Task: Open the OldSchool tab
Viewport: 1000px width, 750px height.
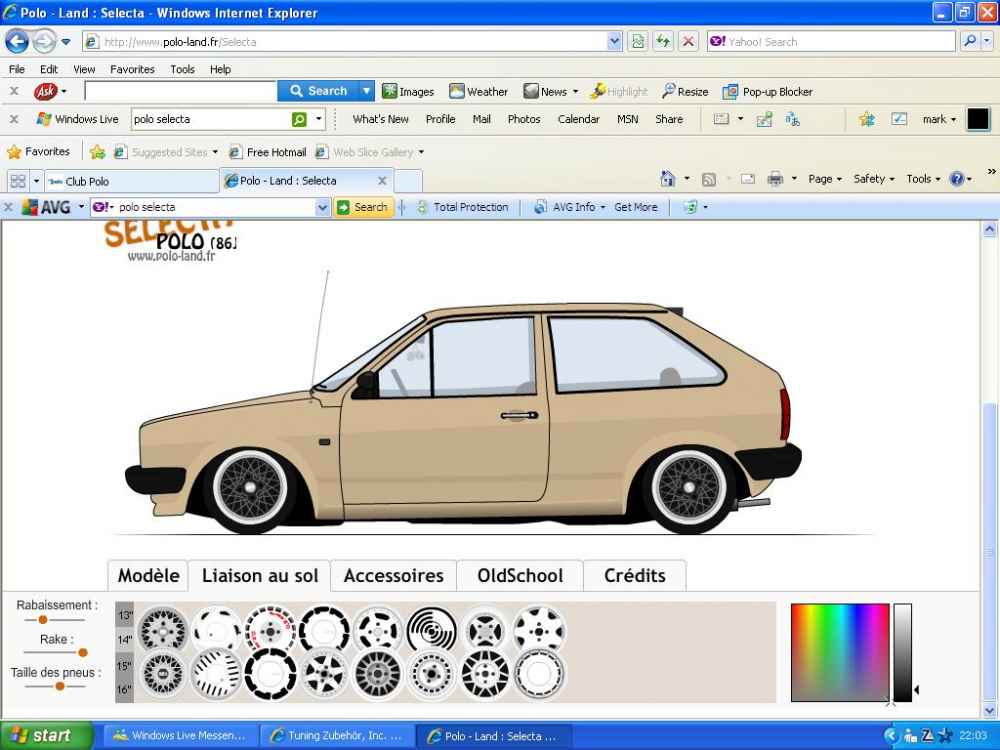Action: (x=520, y=576)
